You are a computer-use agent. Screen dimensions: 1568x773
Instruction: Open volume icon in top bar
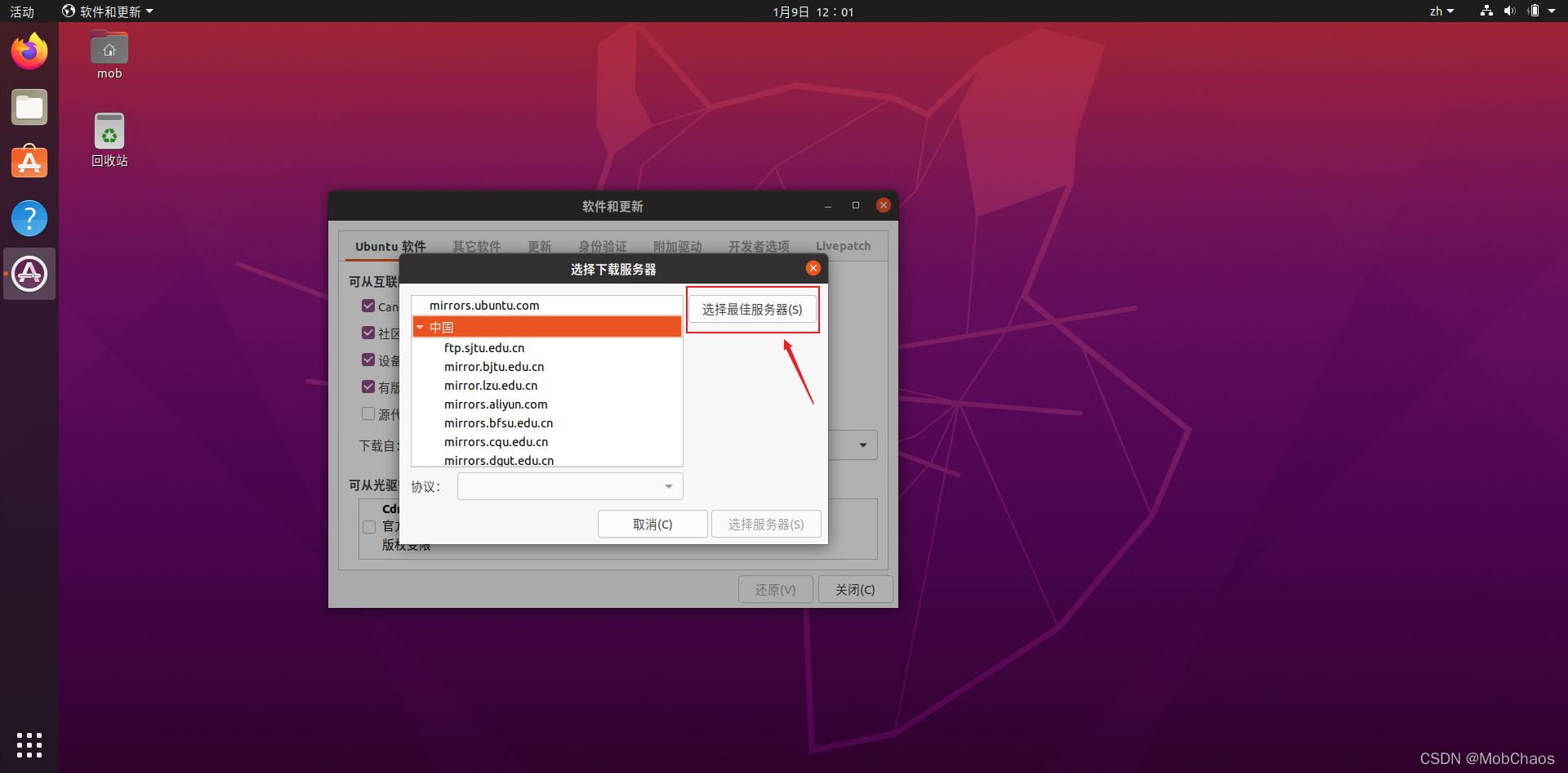pyautogui.click(x=1509, y=11)
